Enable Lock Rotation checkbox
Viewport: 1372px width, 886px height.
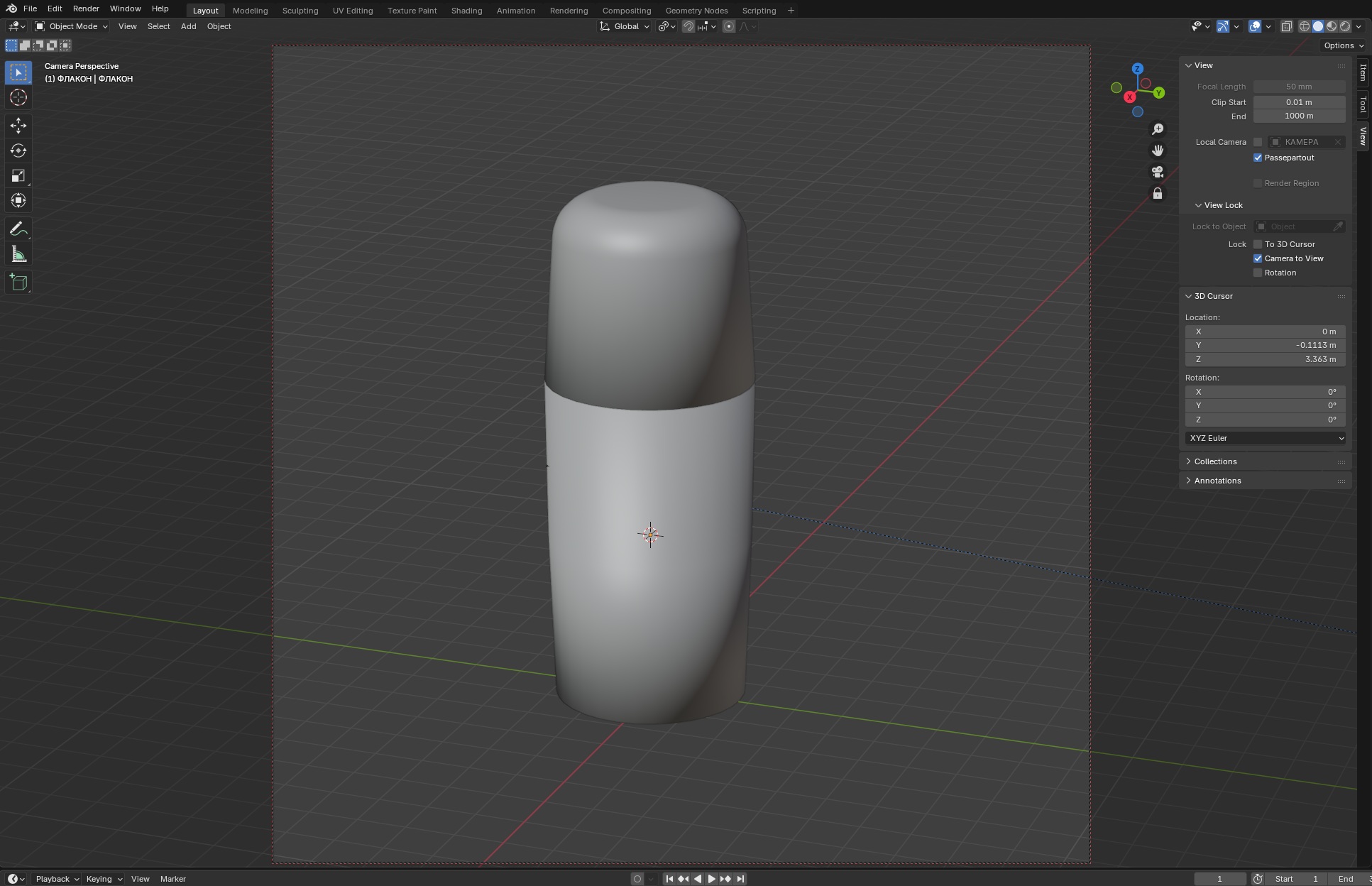click(1258, 273)
